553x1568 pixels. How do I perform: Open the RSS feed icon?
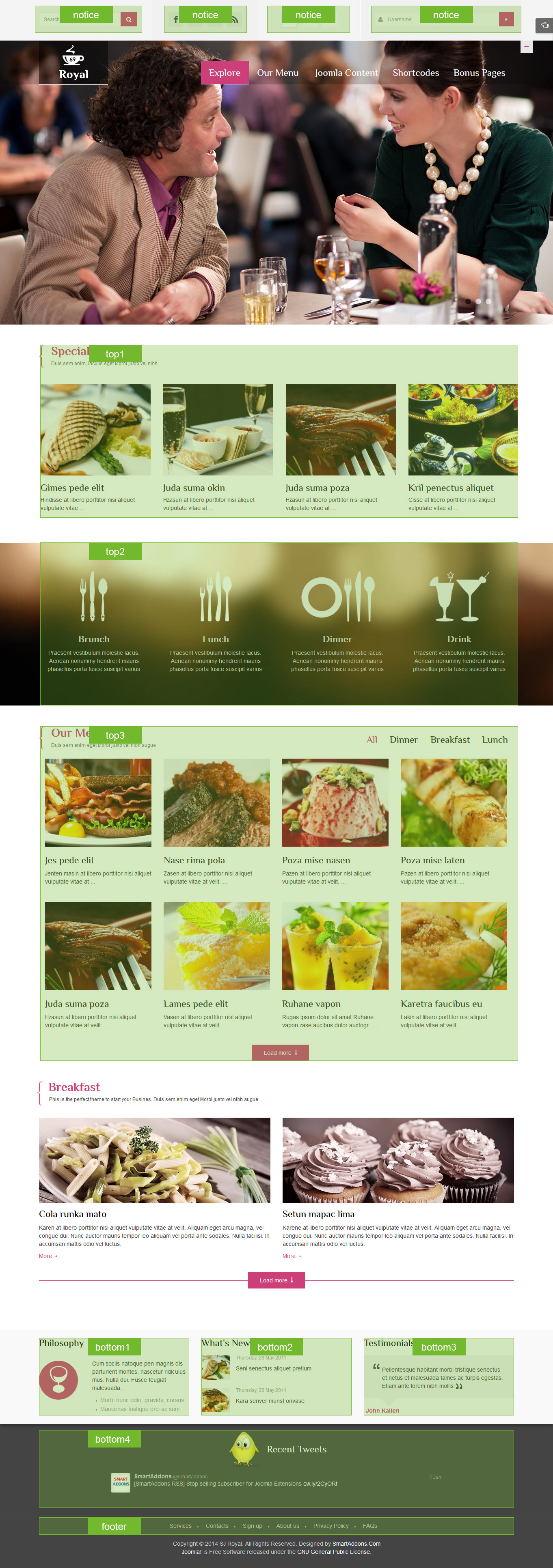pyautogui.click(x=235, y=19)
